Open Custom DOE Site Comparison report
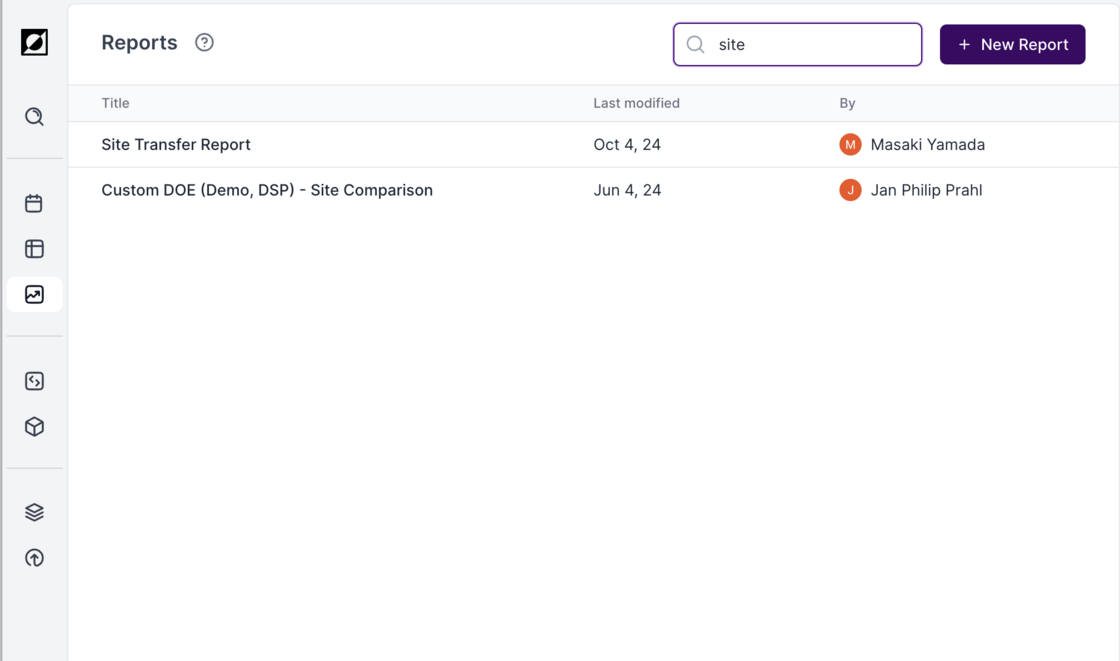The image size is (1120, 661). coord(267,190)
